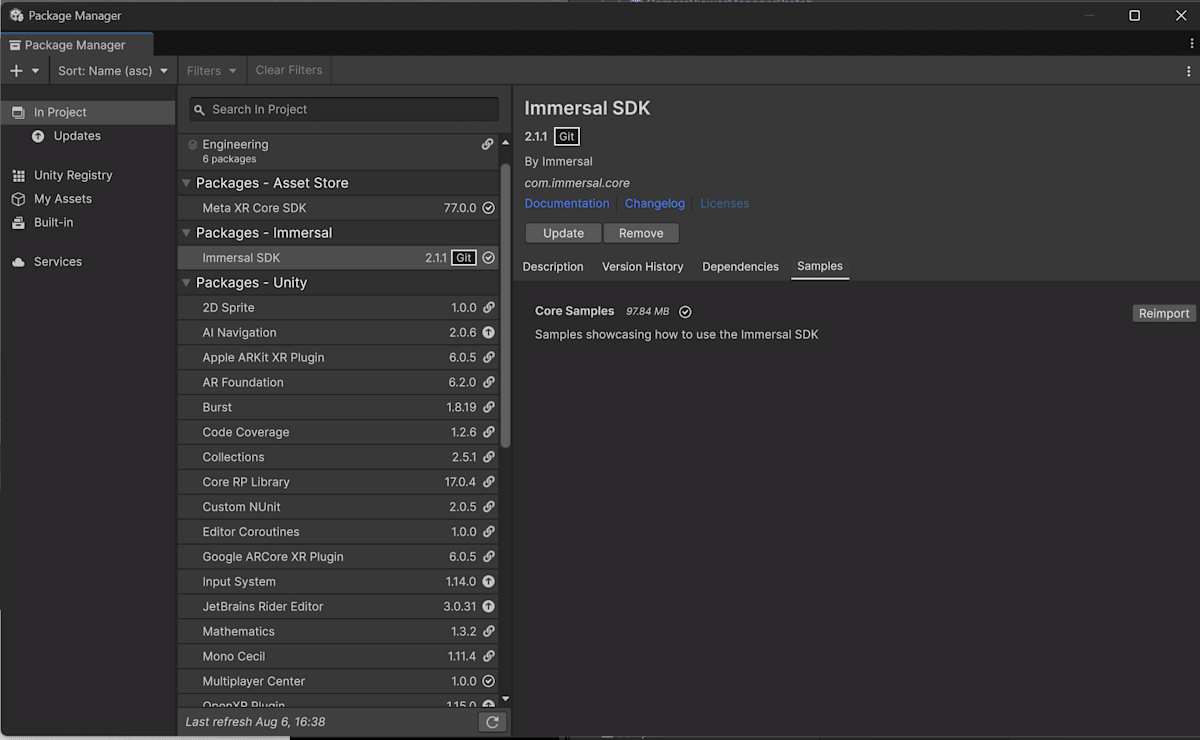Viewport: 1200px width, 740px height.
Task: Click lock icon on Editor Coroutines row
Action: click(488, 532)
